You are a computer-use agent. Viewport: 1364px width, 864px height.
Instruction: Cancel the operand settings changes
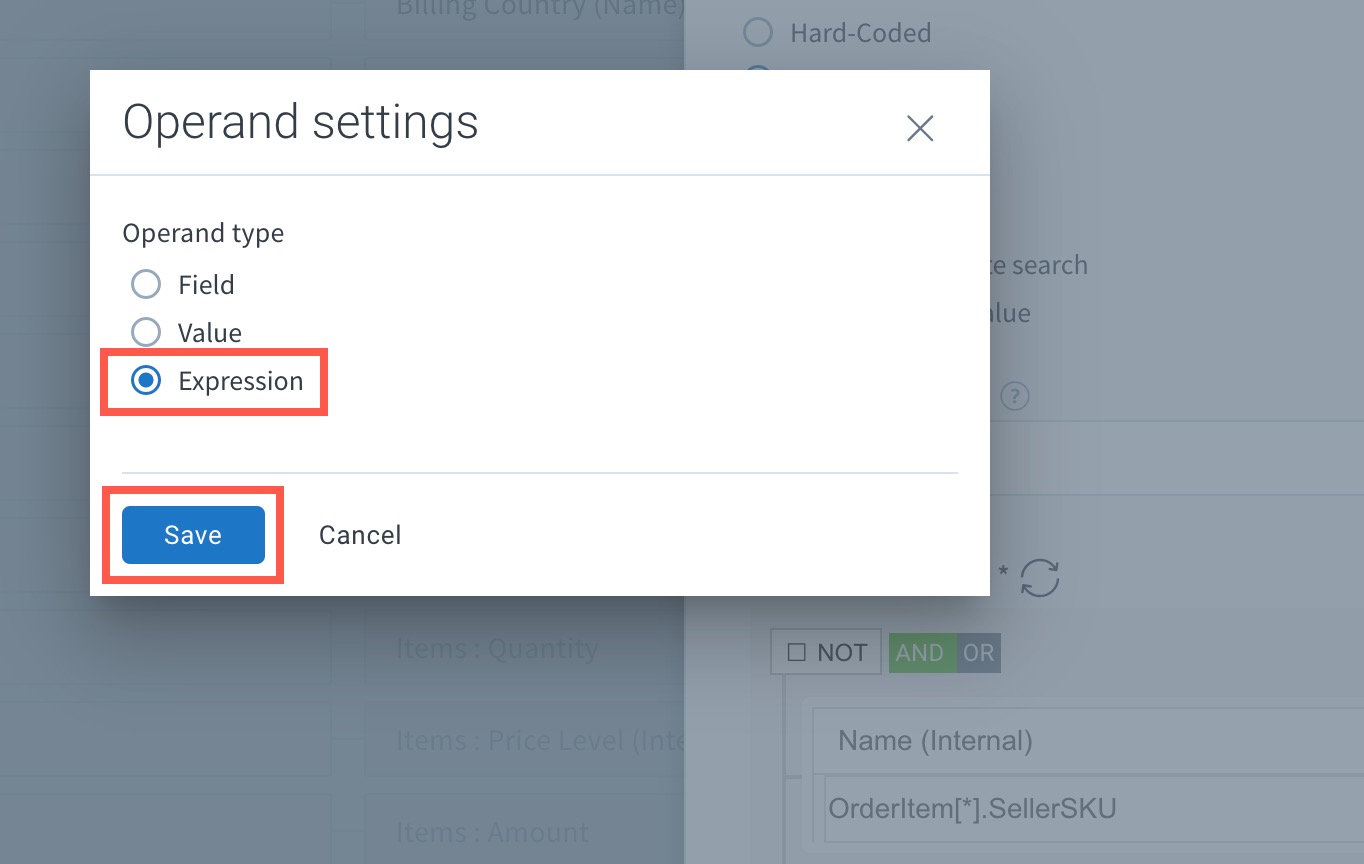359,534
